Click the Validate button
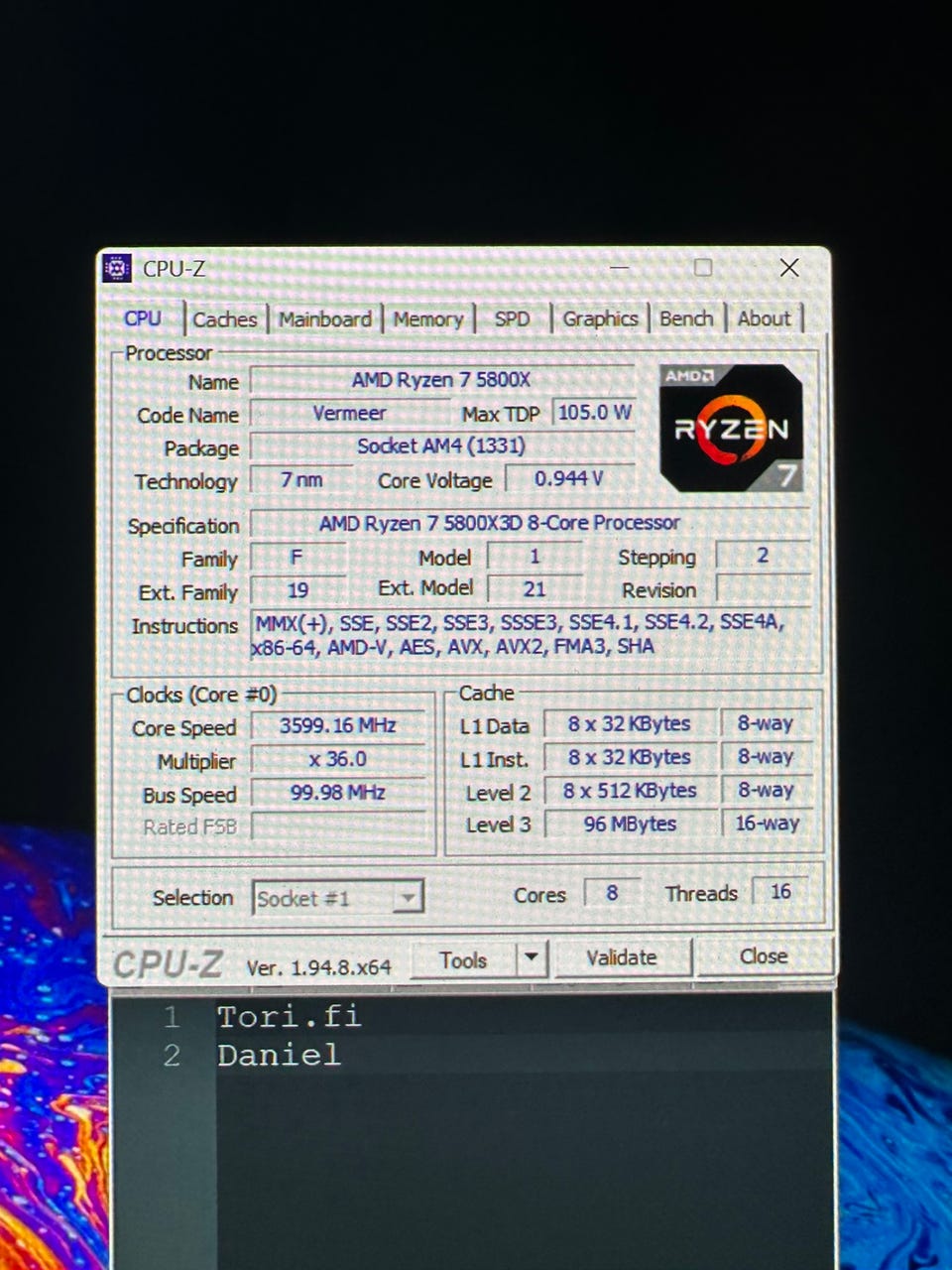Image resolution: width=952 pixels, height=1270 pixels. click(622, 957)
